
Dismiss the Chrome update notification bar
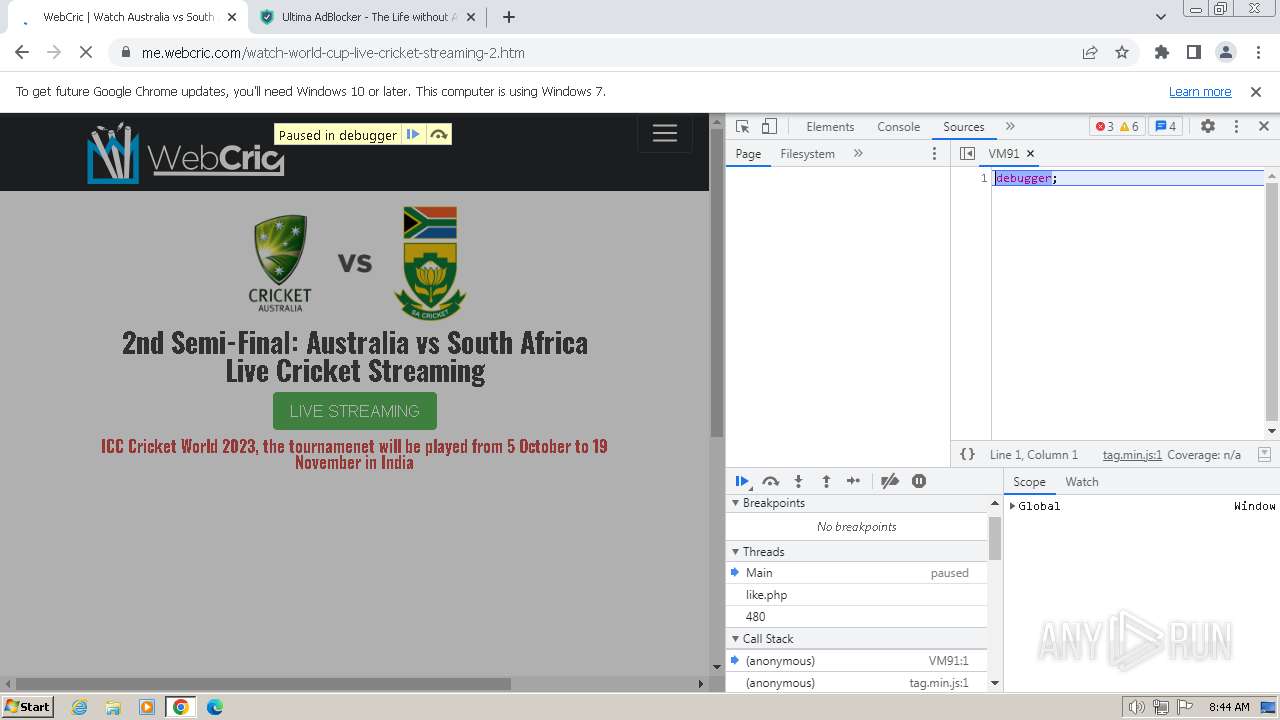point(1256,91)
